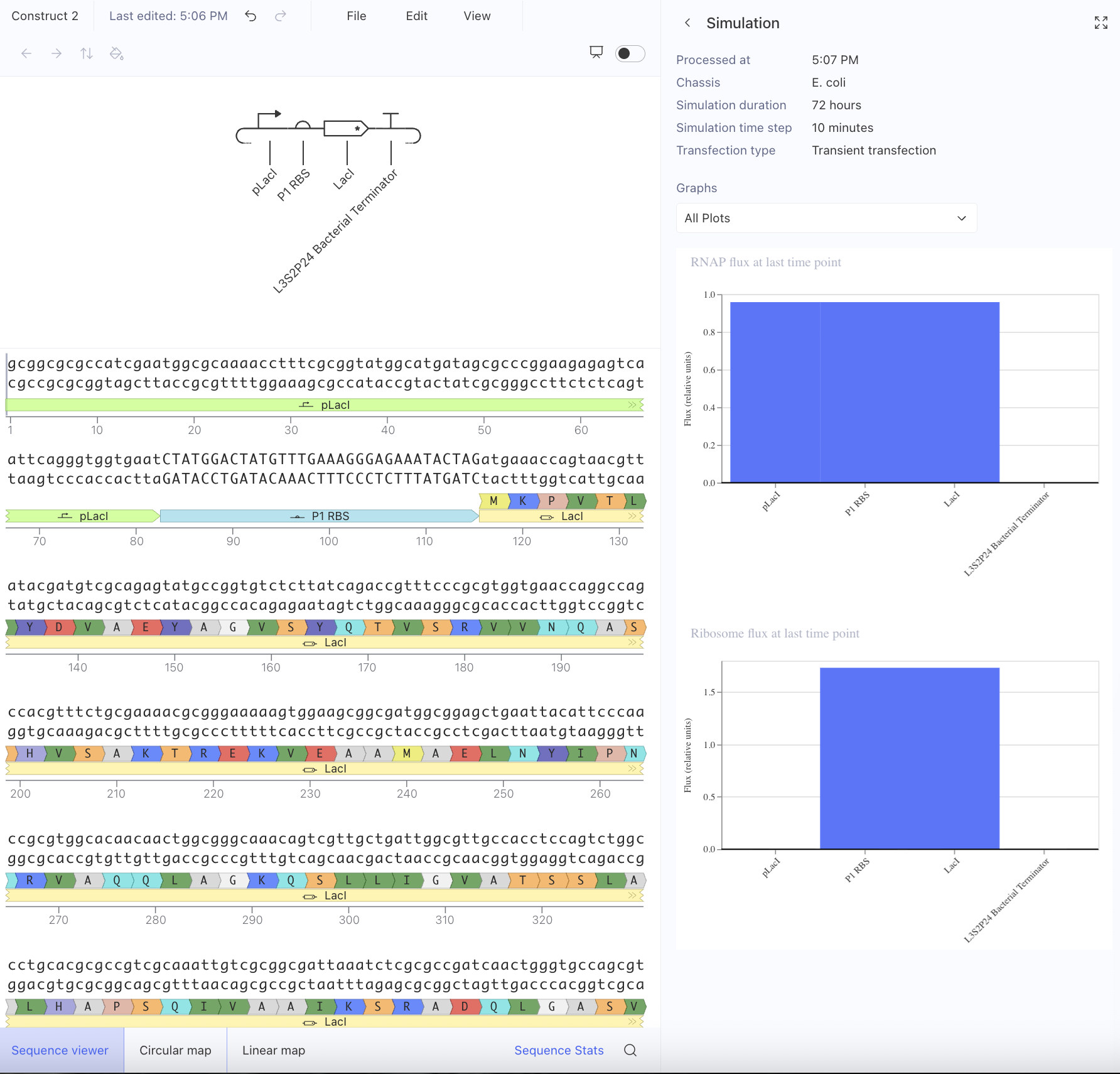
Task: Go back using Simulation panel chevron
Action: (x=687, y=23)
